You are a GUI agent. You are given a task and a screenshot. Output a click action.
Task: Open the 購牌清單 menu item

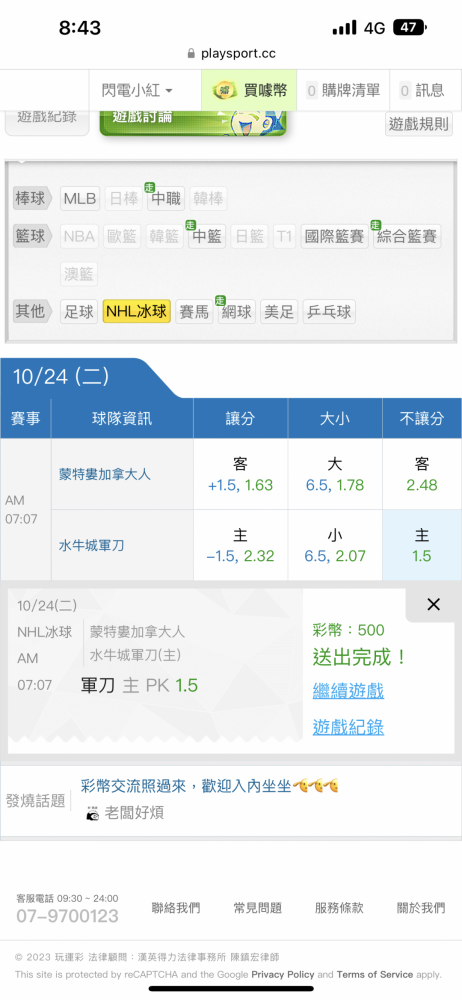tap(343, 91)
